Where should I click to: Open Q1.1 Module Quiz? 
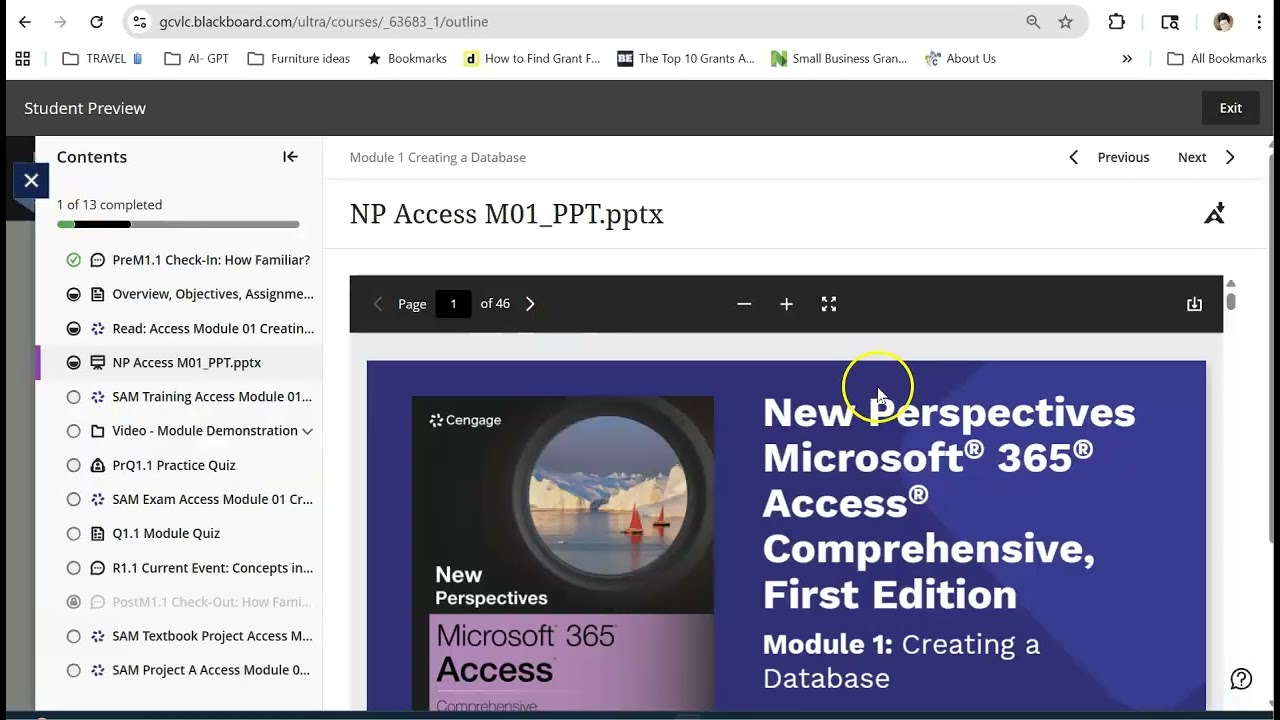pyautogui.click(x=166, y=533)
